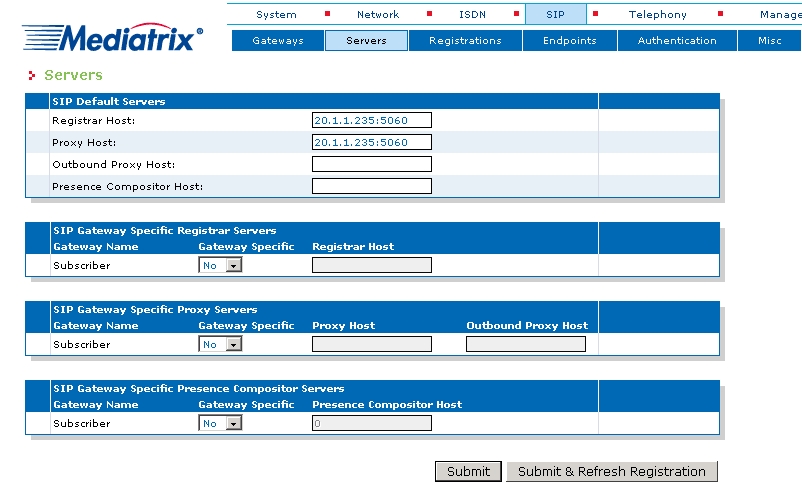Viewport: 802px width, 492px height.
Task: Go to the Registrations sub-tab
Action: [465, 40]
